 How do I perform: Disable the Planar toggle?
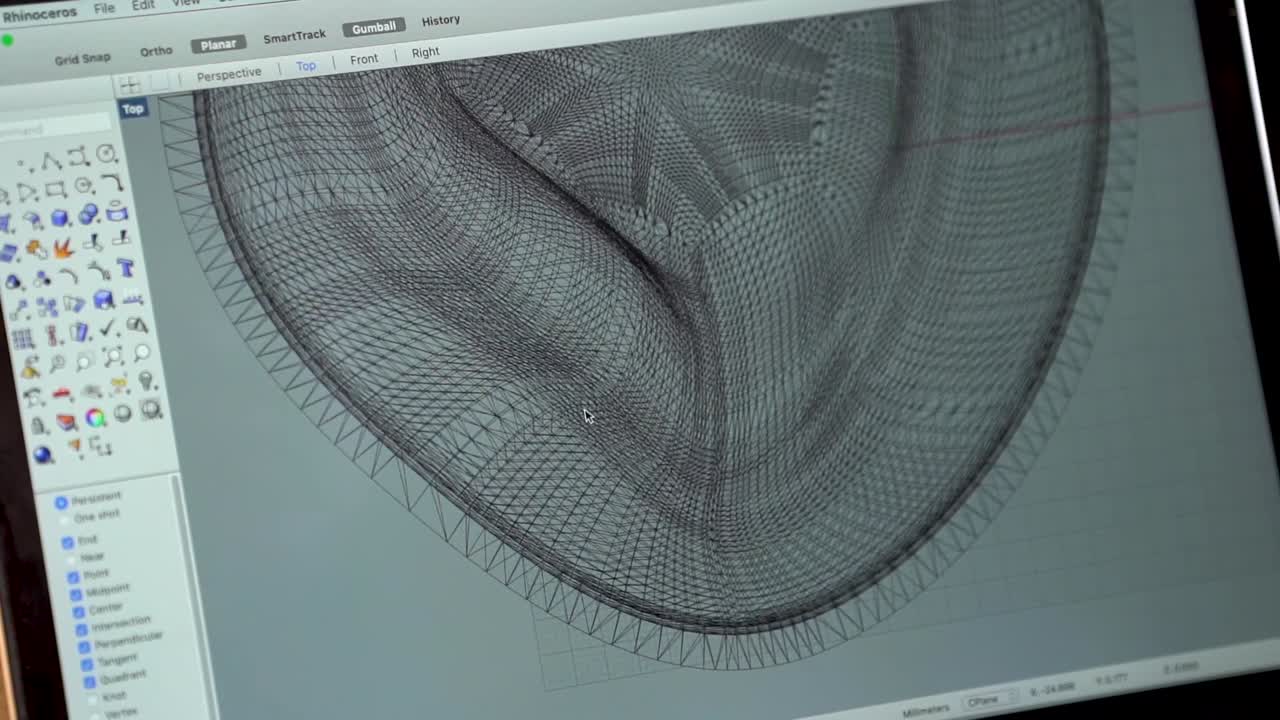tap(218, 43)
